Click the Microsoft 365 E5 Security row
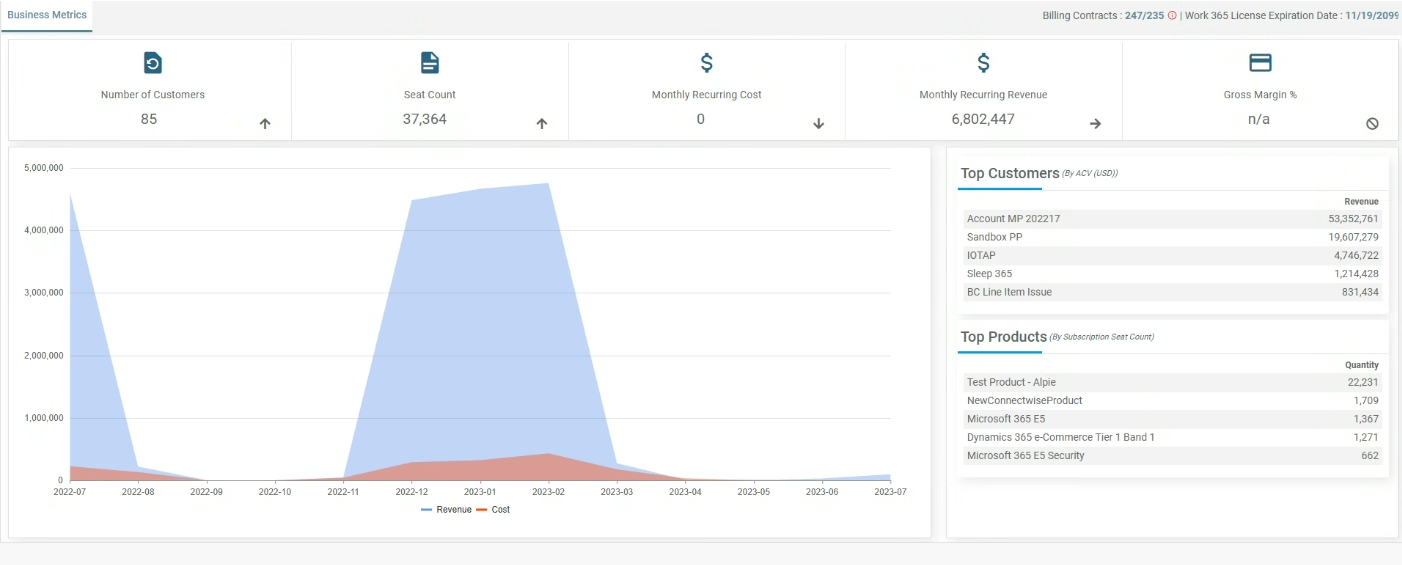The image size is (1402, 565). click(x=1172, y=455)
